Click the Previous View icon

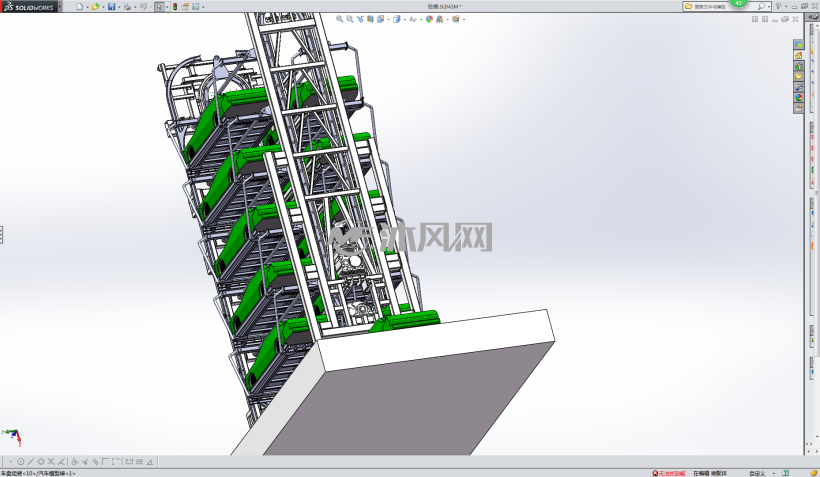360,19
